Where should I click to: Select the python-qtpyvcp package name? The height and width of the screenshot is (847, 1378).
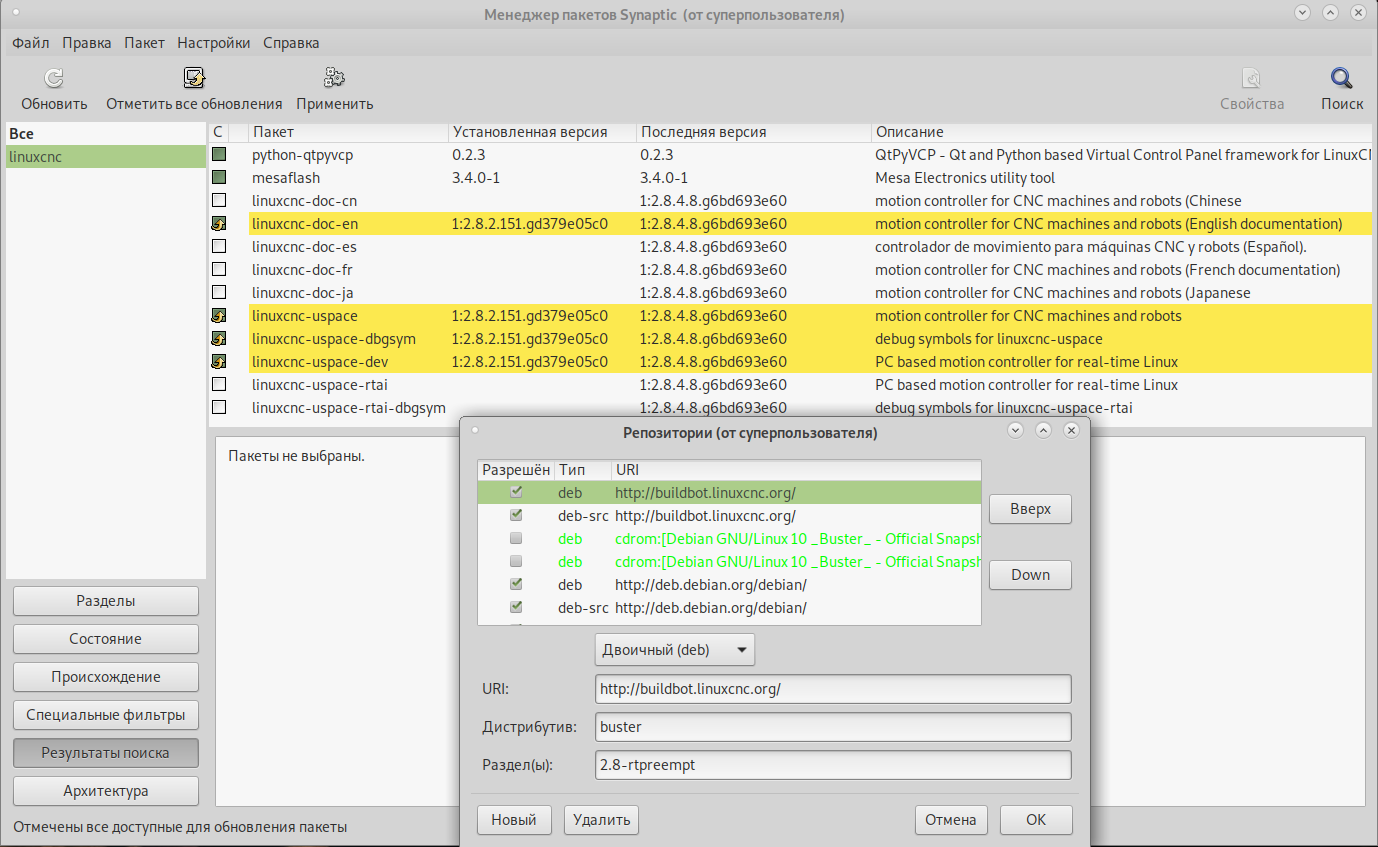(302, 155)
